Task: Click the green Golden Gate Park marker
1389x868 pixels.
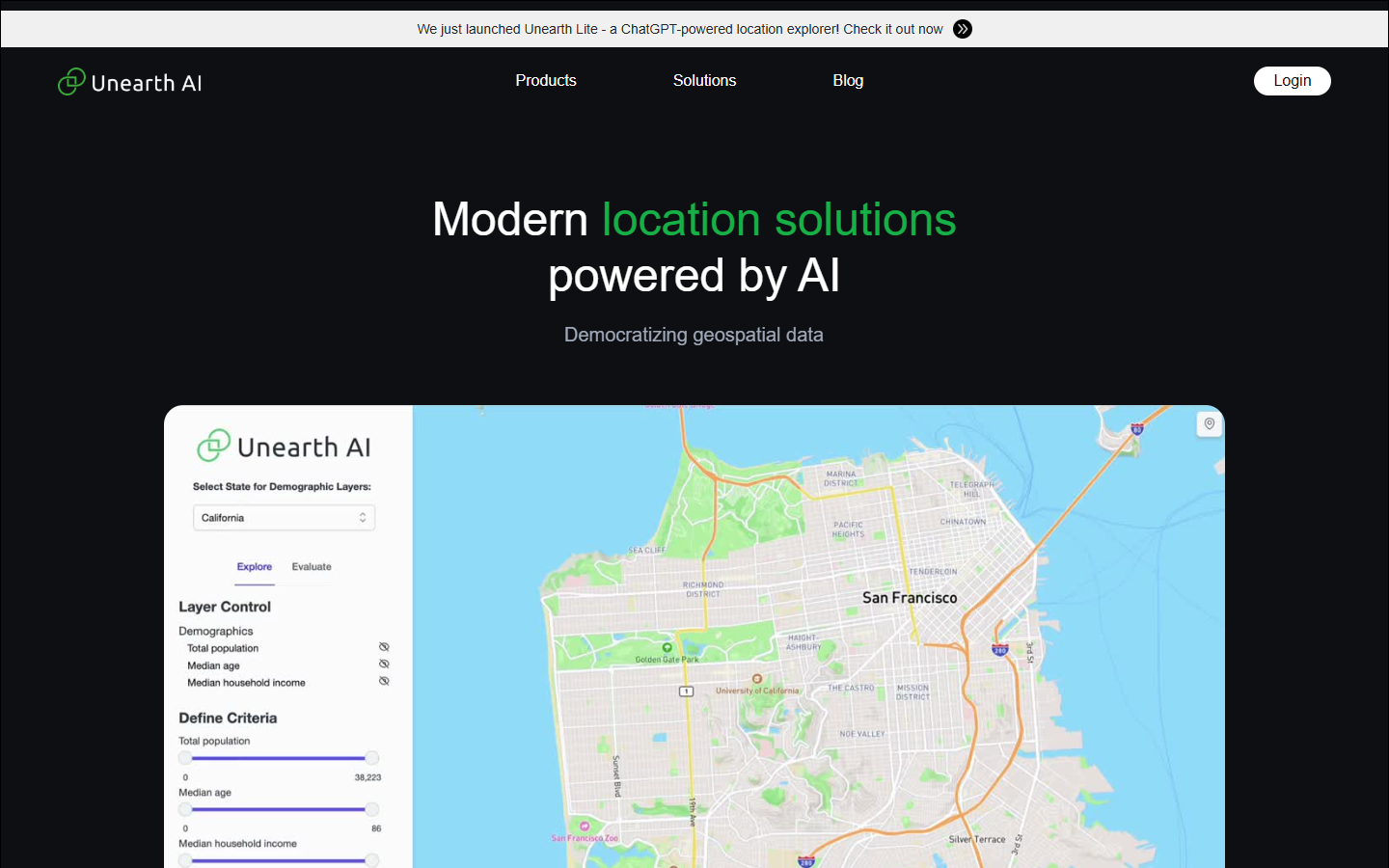Action: (667, 647)
